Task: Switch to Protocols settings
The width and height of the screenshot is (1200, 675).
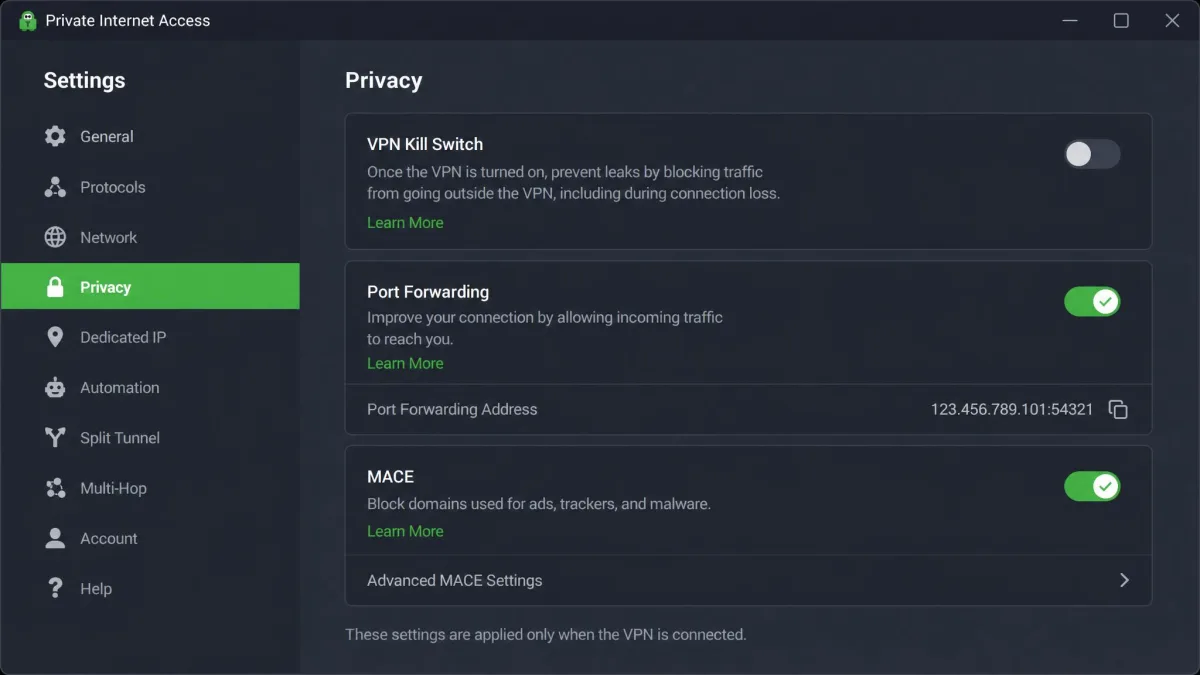Action: click(150, 187)
